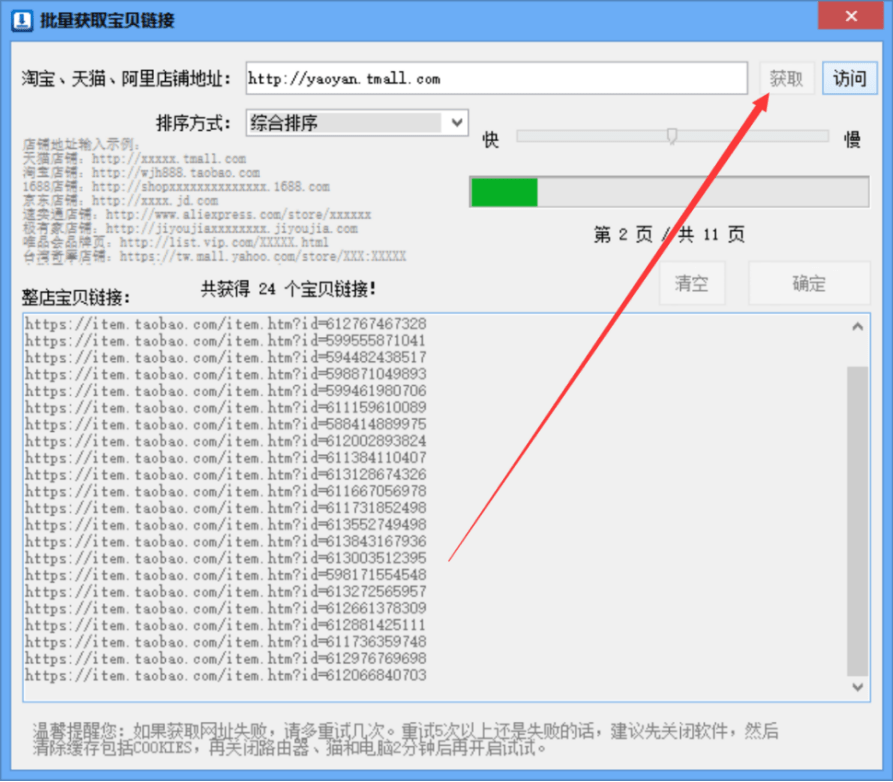Click the green progress bar
Screen dimensions: 893x782
503,192
